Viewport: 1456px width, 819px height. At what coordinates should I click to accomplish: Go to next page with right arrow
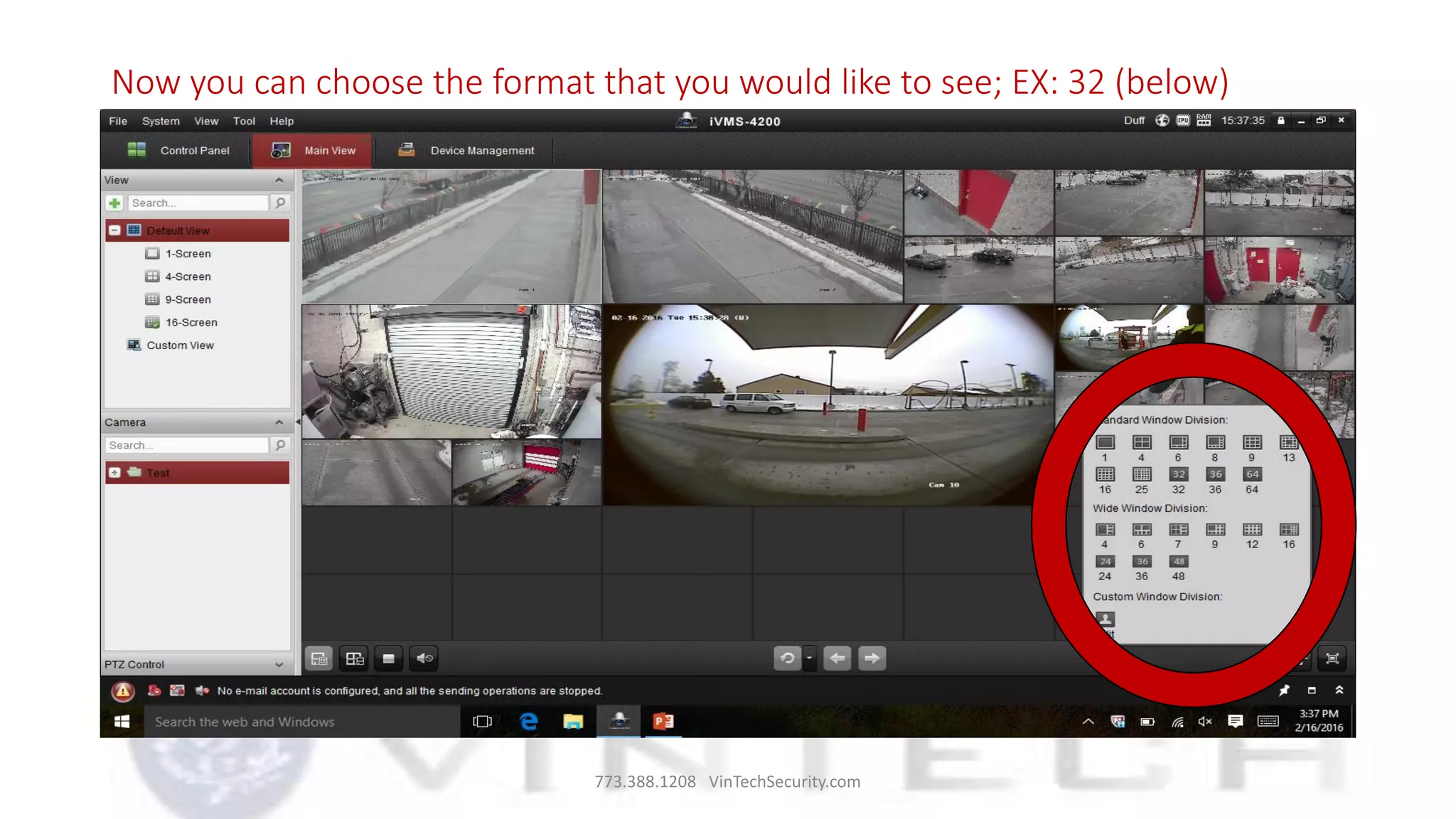[872, 658]
